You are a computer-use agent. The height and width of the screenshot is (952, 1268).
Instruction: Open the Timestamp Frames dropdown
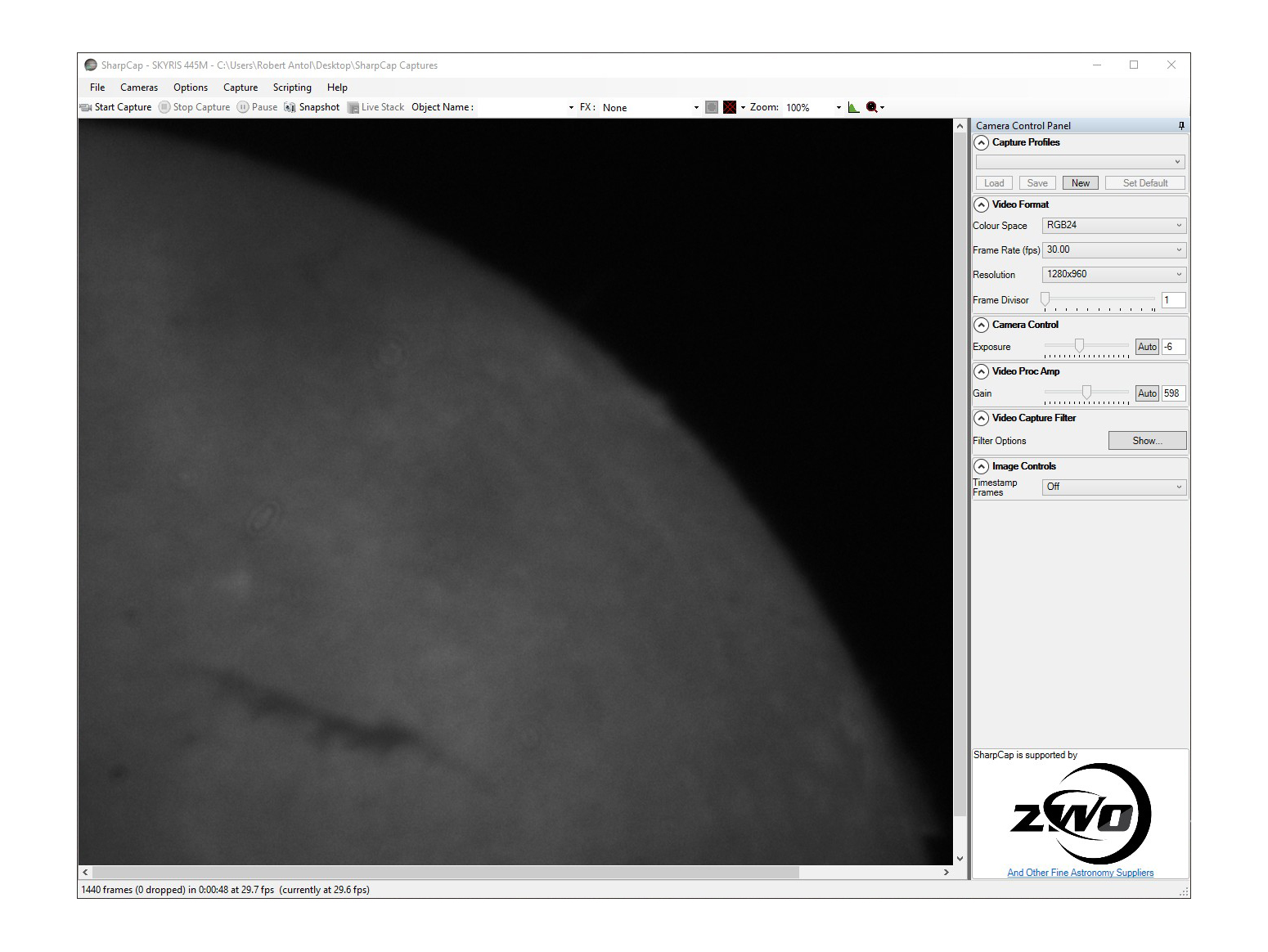tap(1114, 487)
